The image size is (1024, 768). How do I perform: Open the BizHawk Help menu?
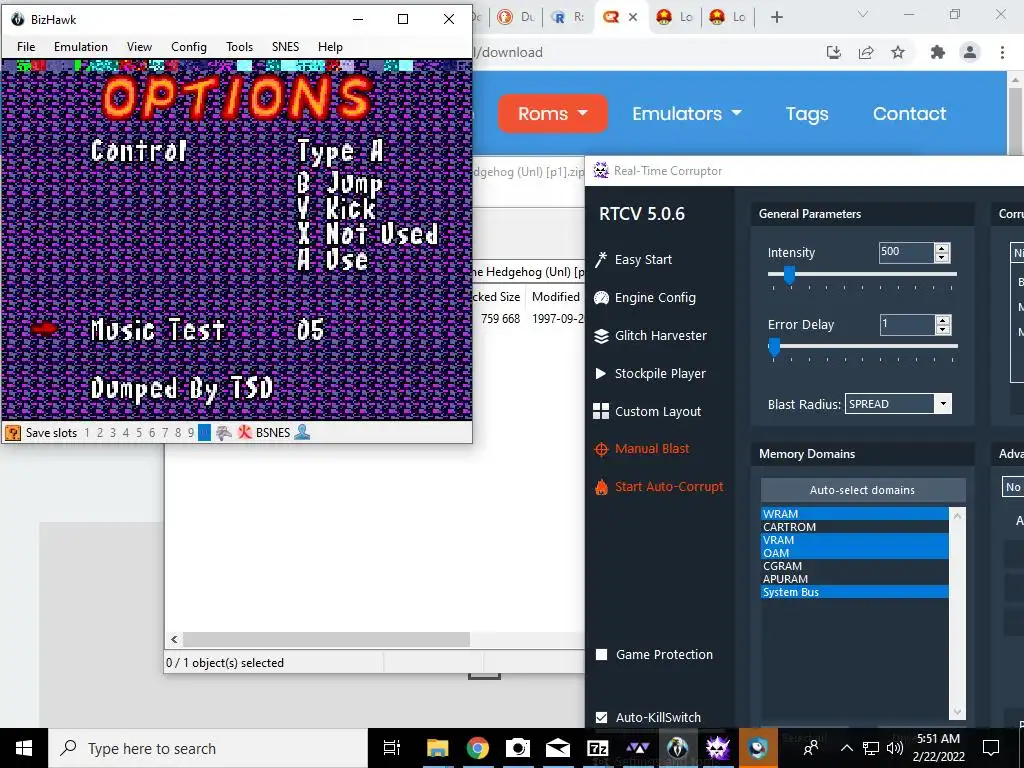tap(330, 47)
